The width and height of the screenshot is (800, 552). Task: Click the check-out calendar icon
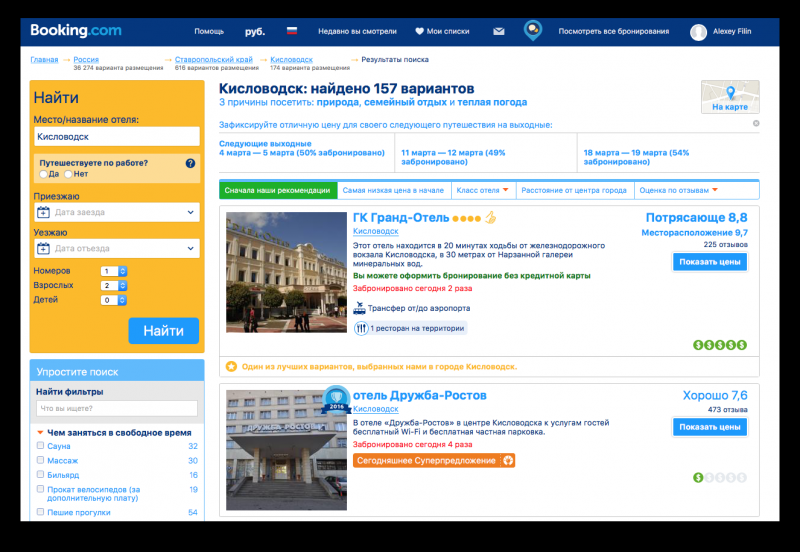click(x=43, y=248)
